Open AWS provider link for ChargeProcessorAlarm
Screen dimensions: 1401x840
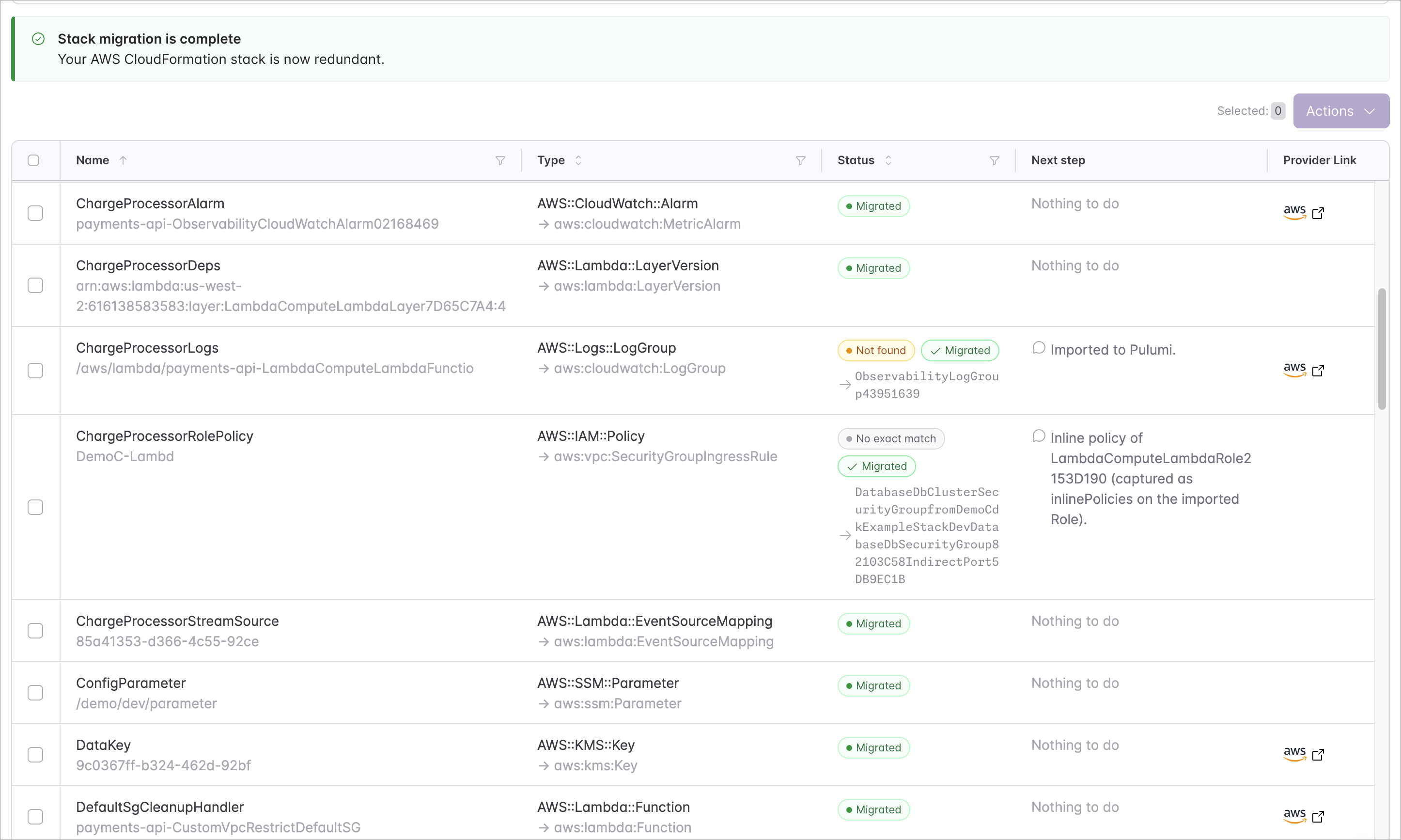coord(1304,213)
